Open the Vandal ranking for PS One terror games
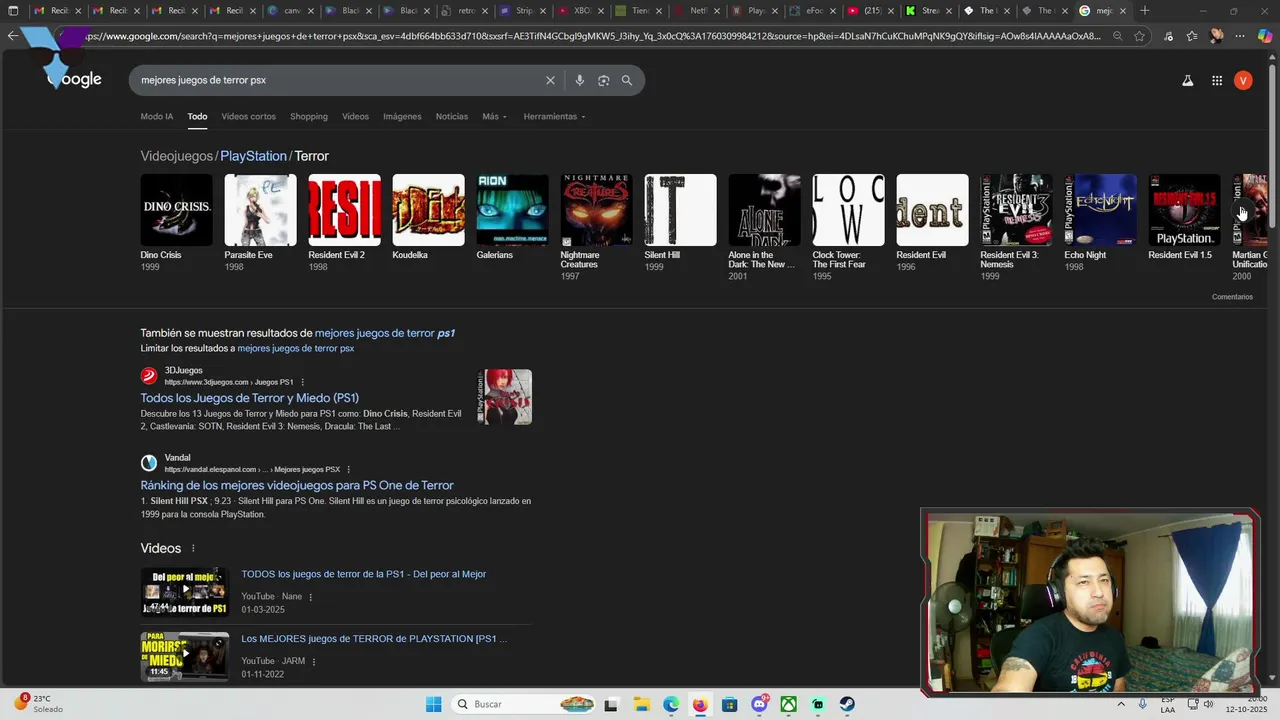1280x720 pixels. tap(297, 485)
